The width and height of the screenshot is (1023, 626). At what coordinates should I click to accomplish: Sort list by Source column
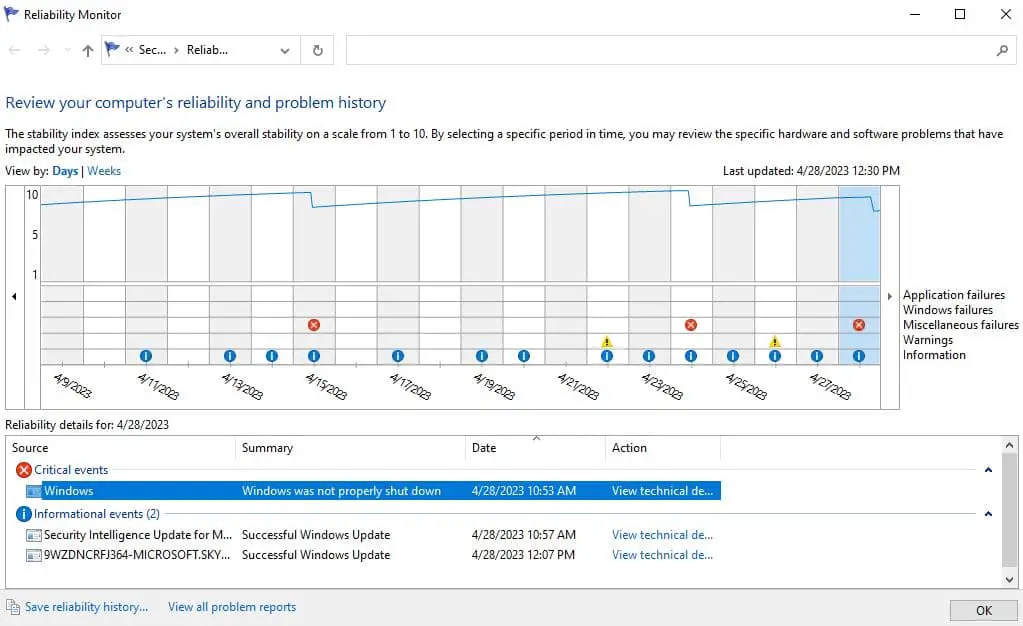point(121,448)
